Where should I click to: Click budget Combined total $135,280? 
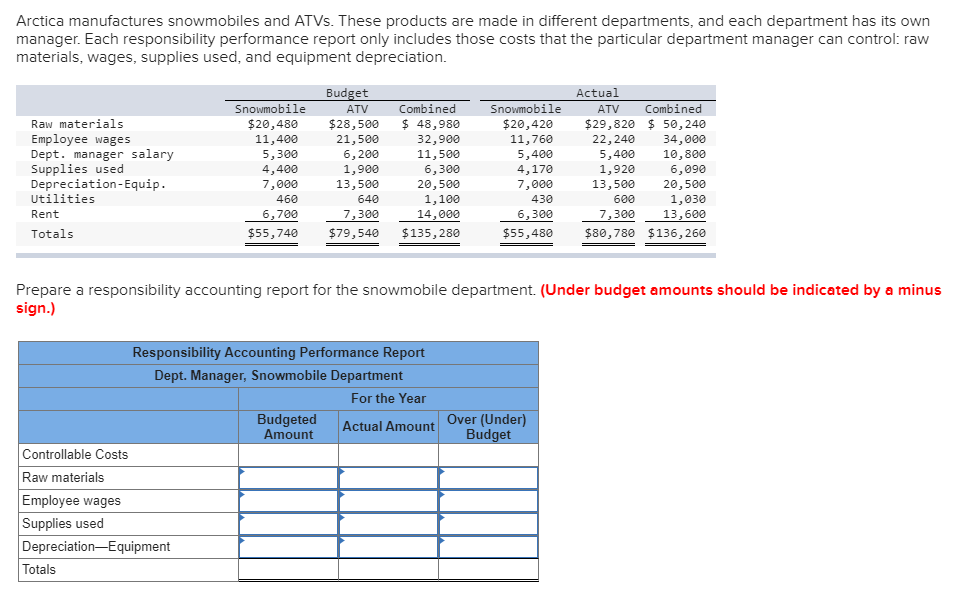430,233
